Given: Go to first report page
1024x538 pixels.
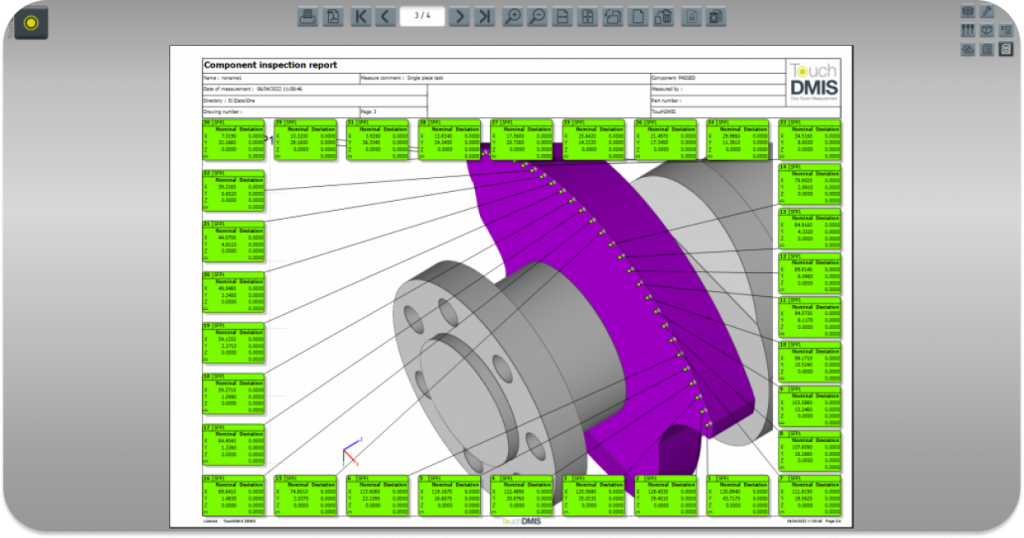Looking at the screenshot, I should point(361,16).
